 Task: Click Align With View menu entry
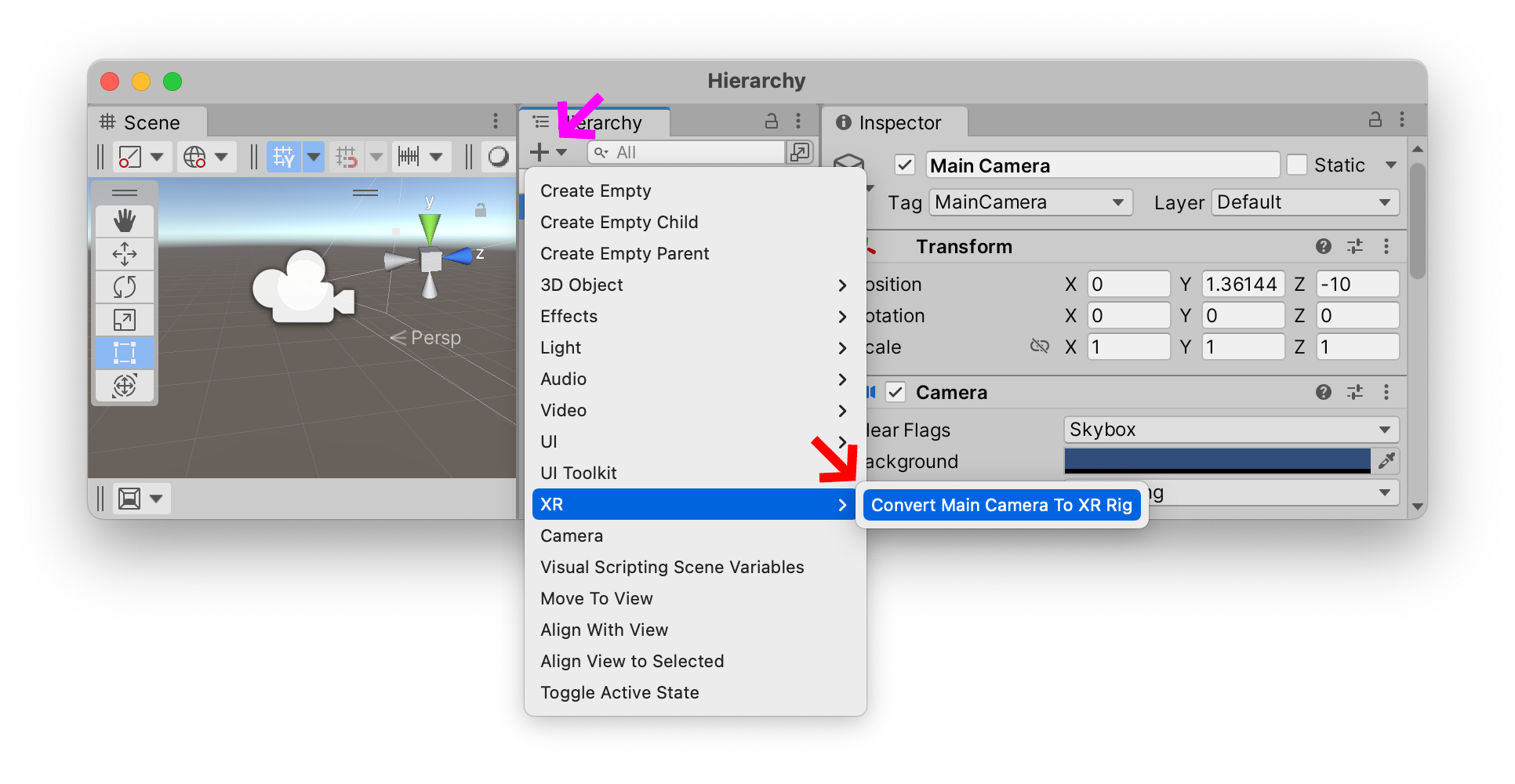[x=604, y=630]
